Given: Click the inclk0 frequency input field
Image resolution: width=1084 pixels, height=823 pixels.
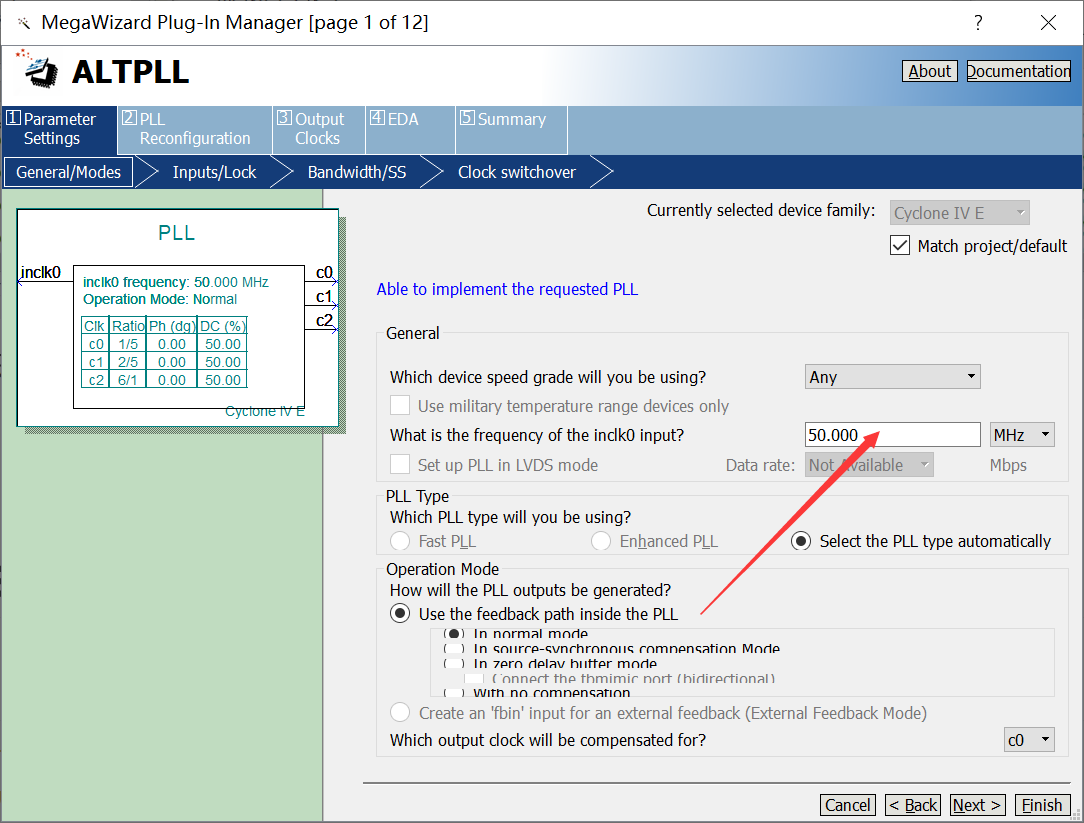Looking at the screenshot, I should [893, 435].
